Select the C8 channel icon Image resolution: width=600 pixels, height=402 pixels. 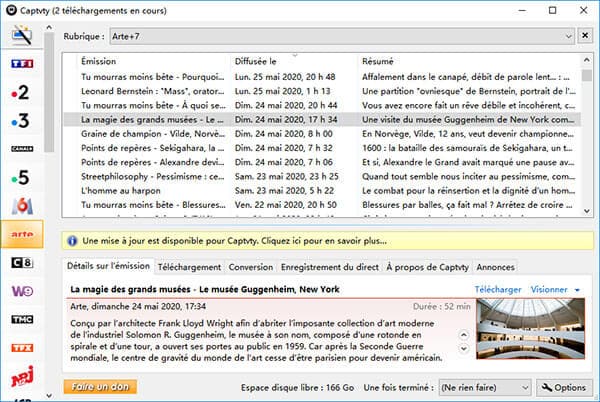(22, 262)
